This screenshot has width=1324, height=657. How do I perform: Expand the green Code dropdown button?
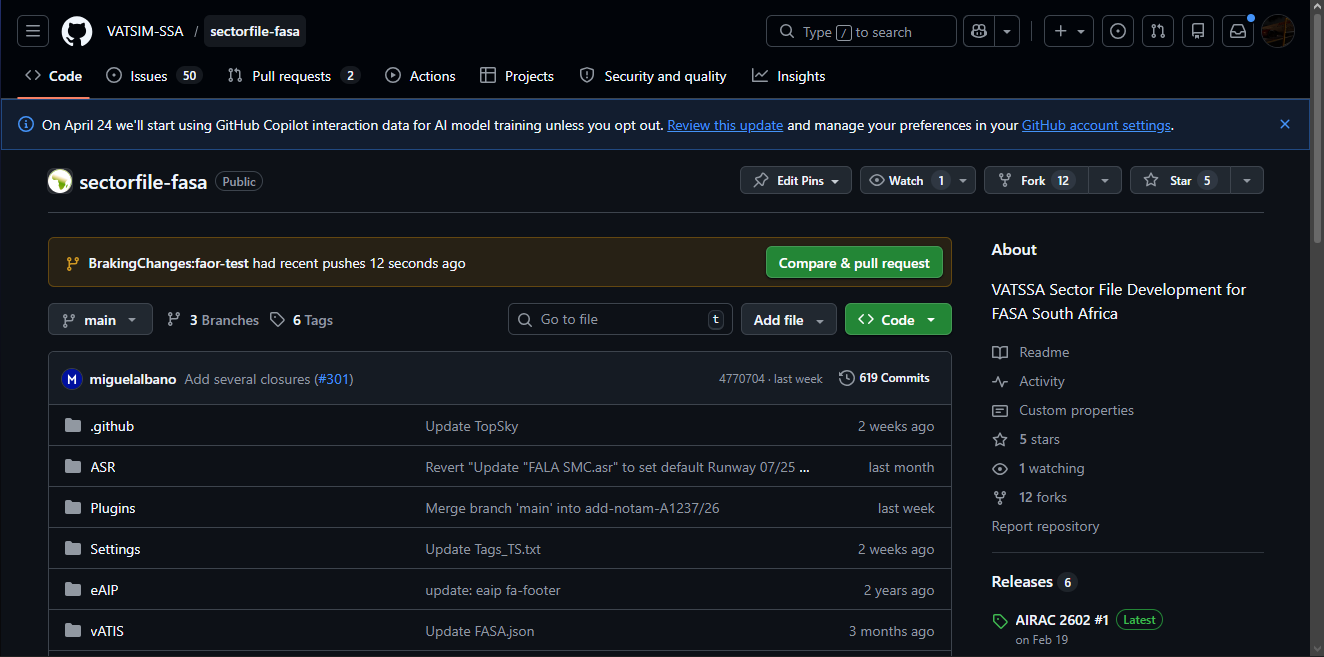click(897, 320)
